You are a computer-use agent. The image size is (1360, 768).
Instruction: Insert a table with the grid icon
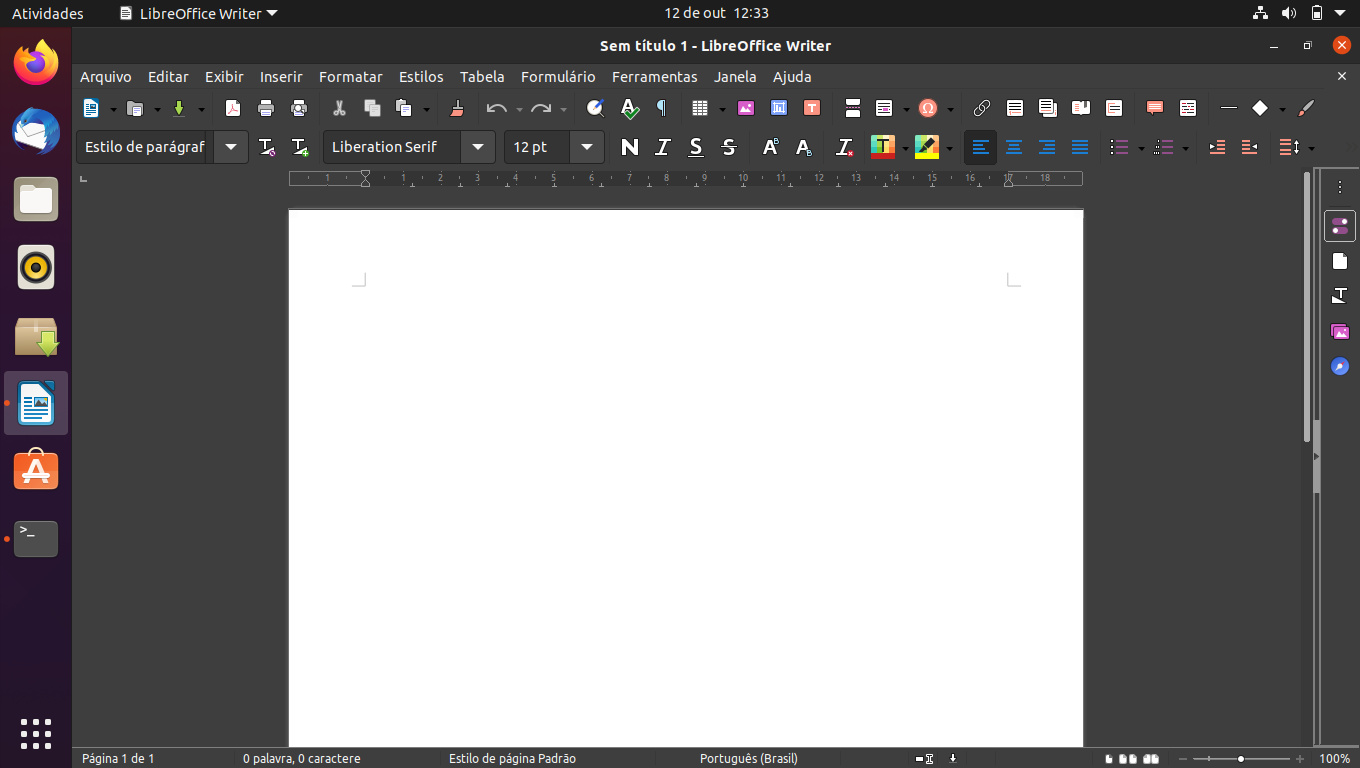click(x=700, y=108)
